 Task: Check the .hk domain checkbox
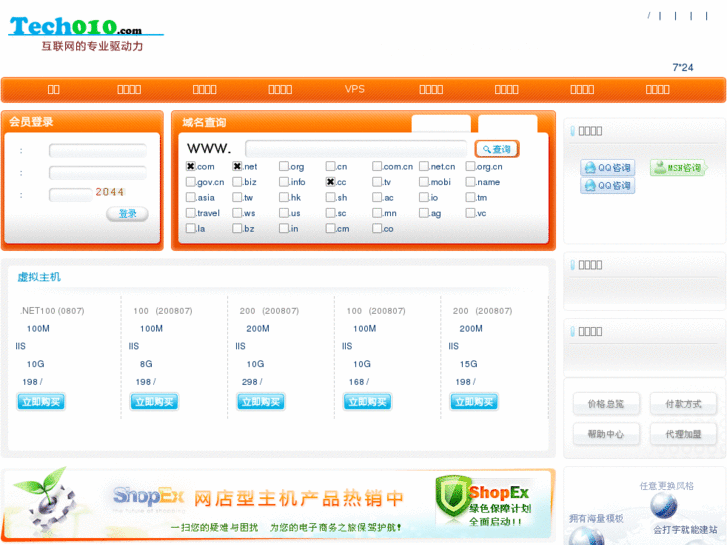coord(284,197)
